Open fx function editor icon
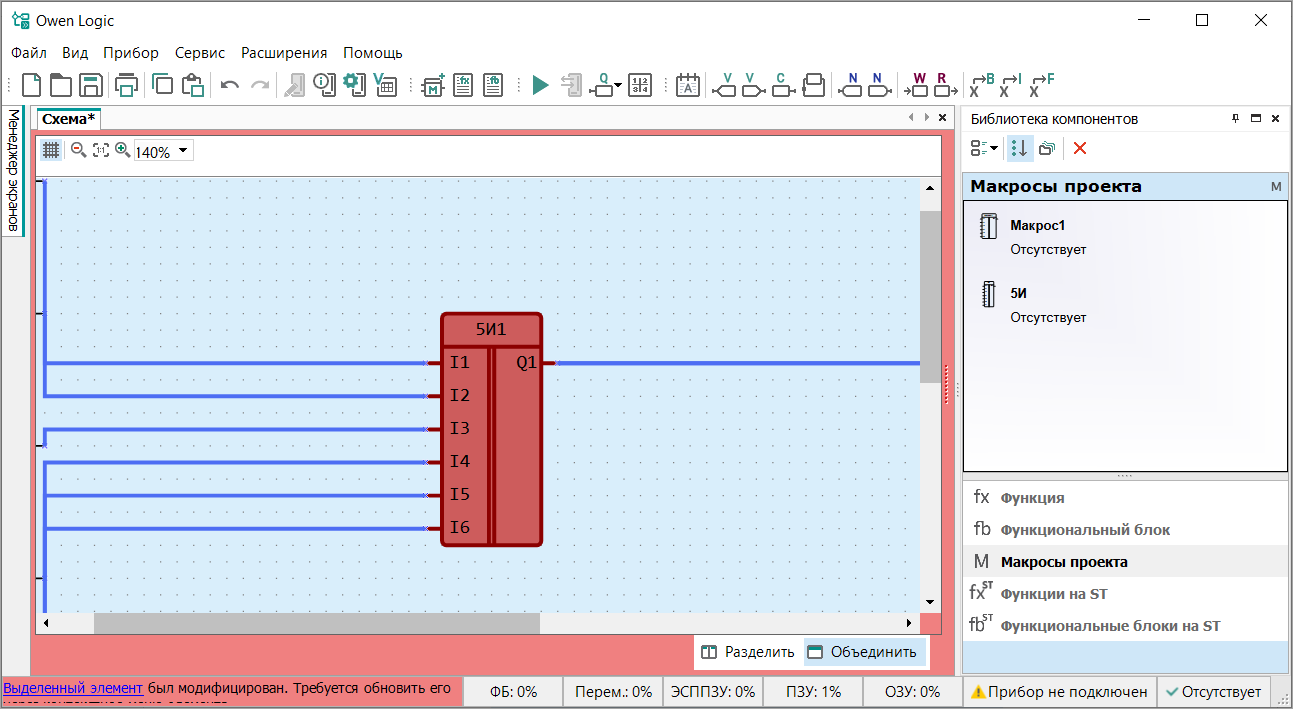Screen dimensions: 1293x709 tap(463, 86)
